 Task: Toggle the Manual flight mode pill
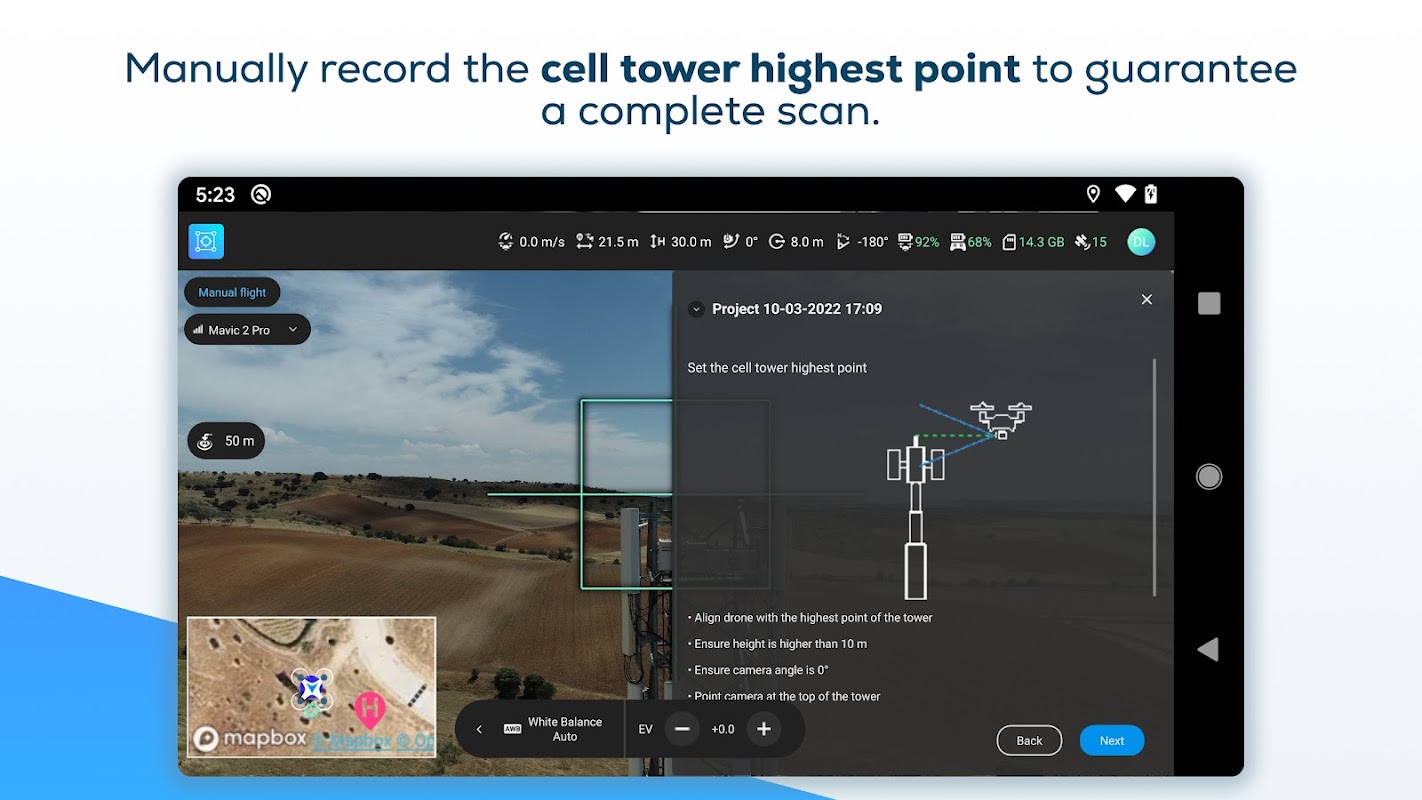click(x=232, y=292)
